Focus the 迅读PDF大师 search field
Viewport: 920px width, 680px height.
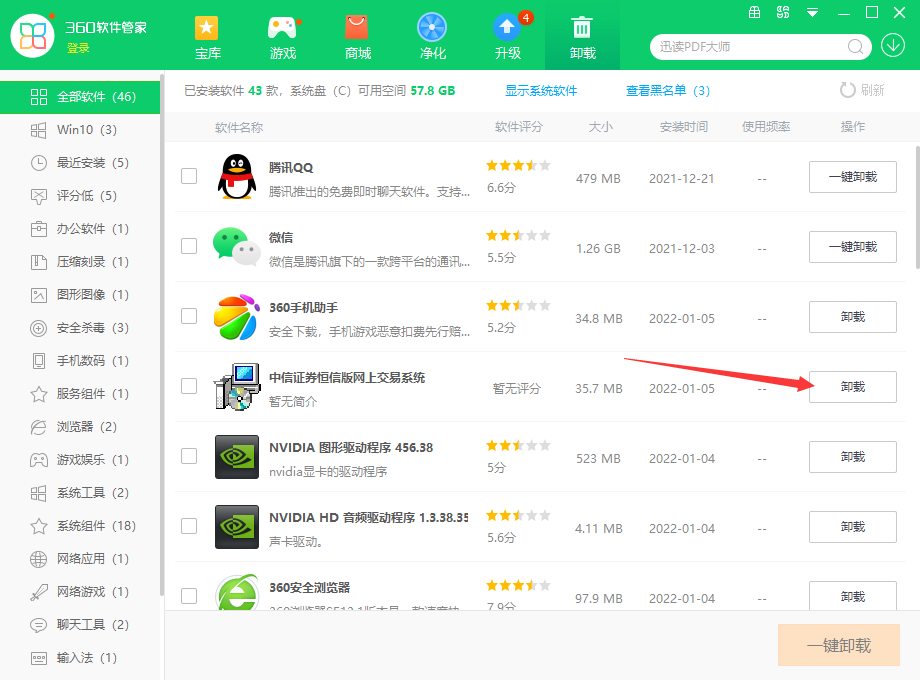(x=750, y=46)
